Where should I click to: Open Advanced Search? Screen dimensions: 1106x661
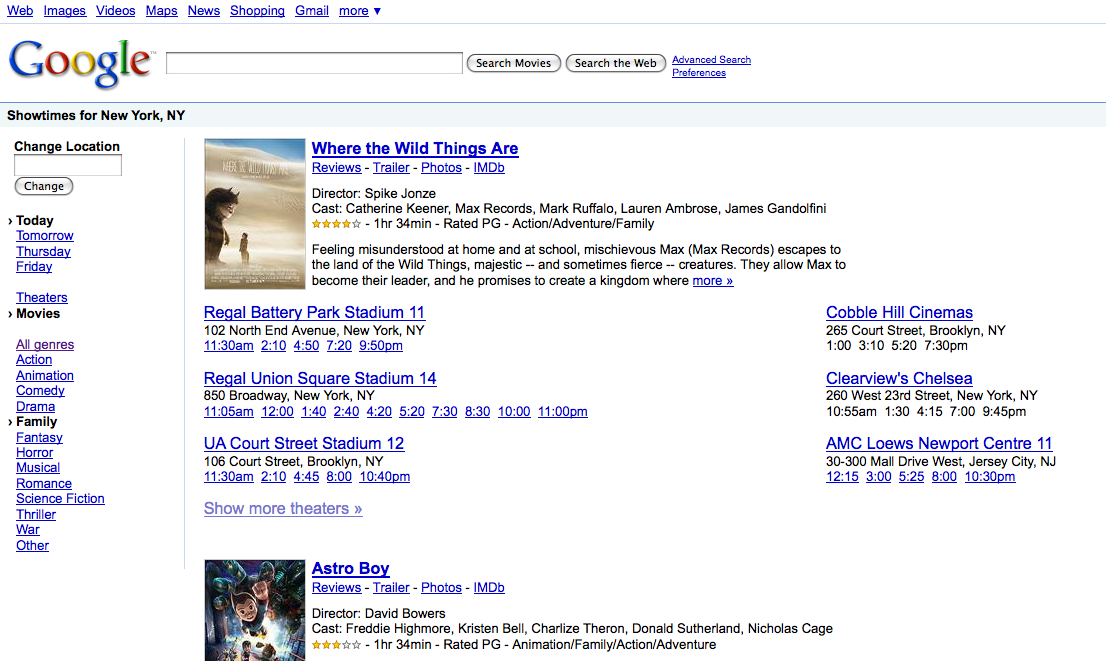point(711,59)
